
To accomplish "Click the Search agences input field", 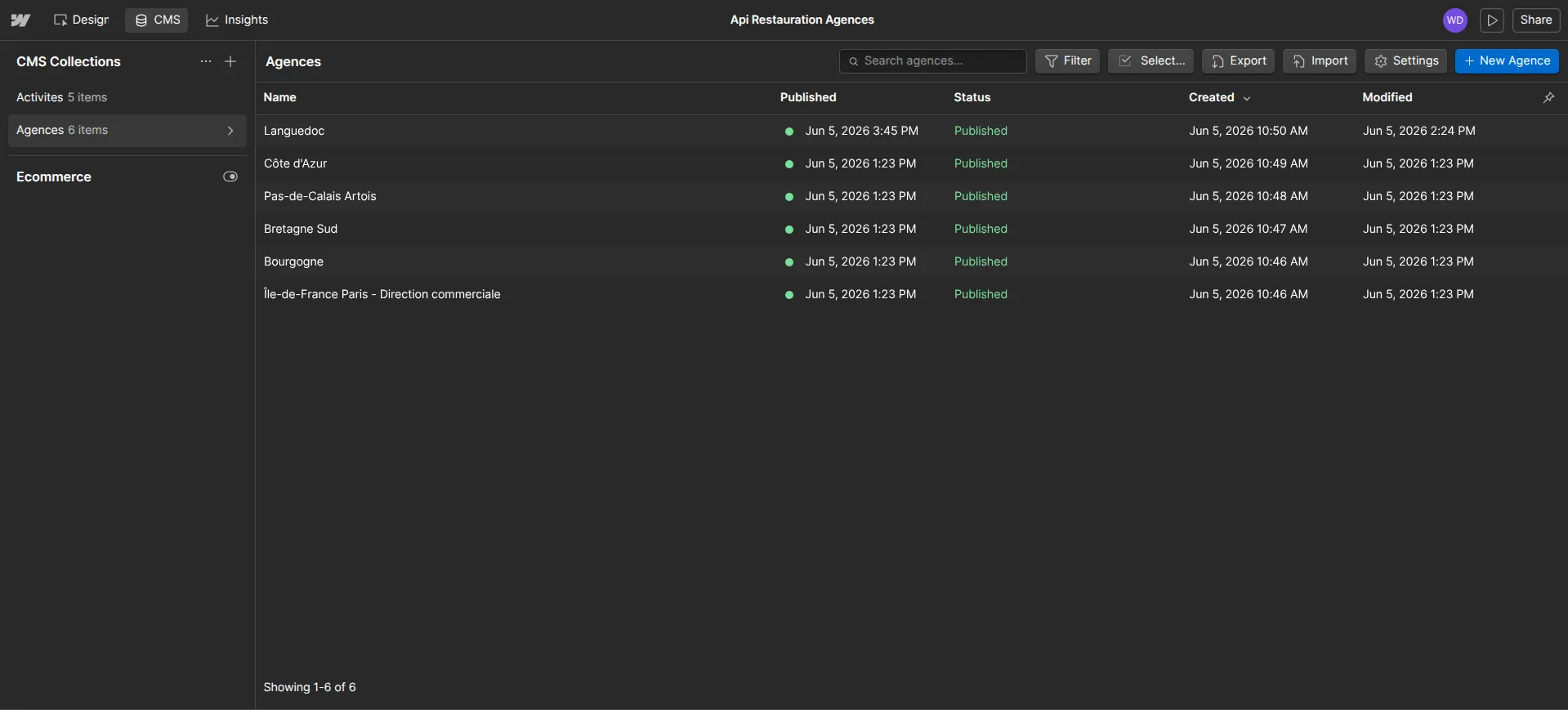I will point(932,61).
